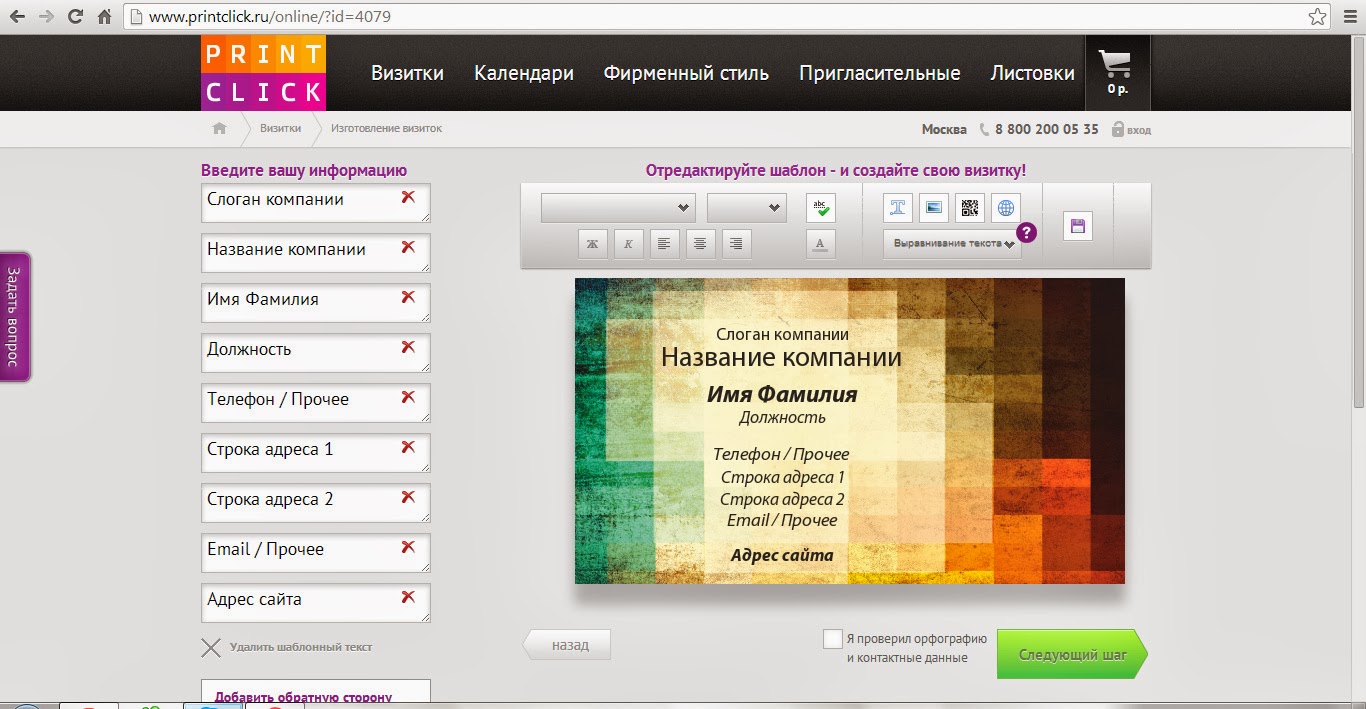Click the globe icon in the toolbar
The width and height of the screenshot is (1366, 709).
[1006, 208]
